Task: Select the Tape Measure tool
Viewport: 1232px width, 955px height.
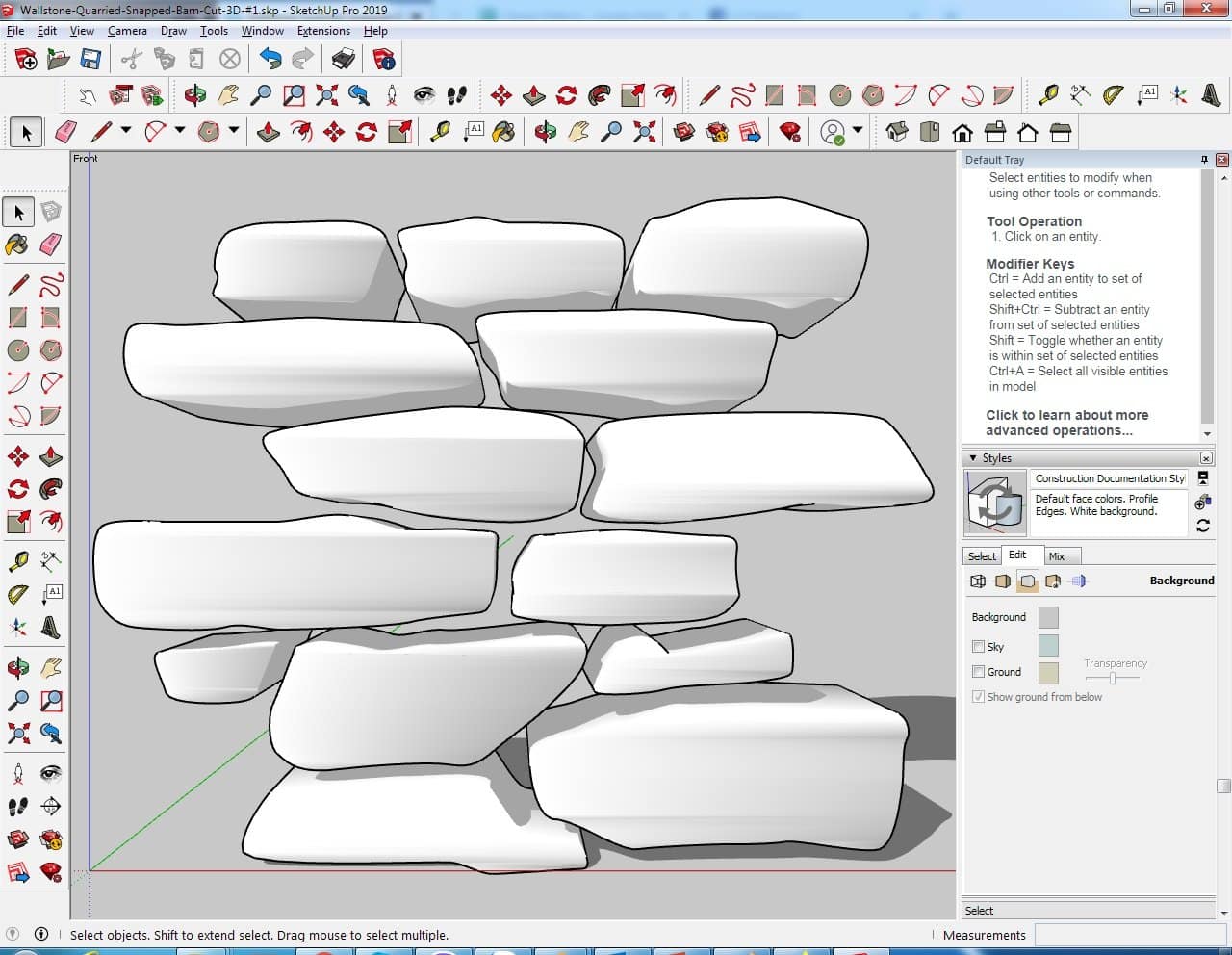Action: click(x=17, y=560)
